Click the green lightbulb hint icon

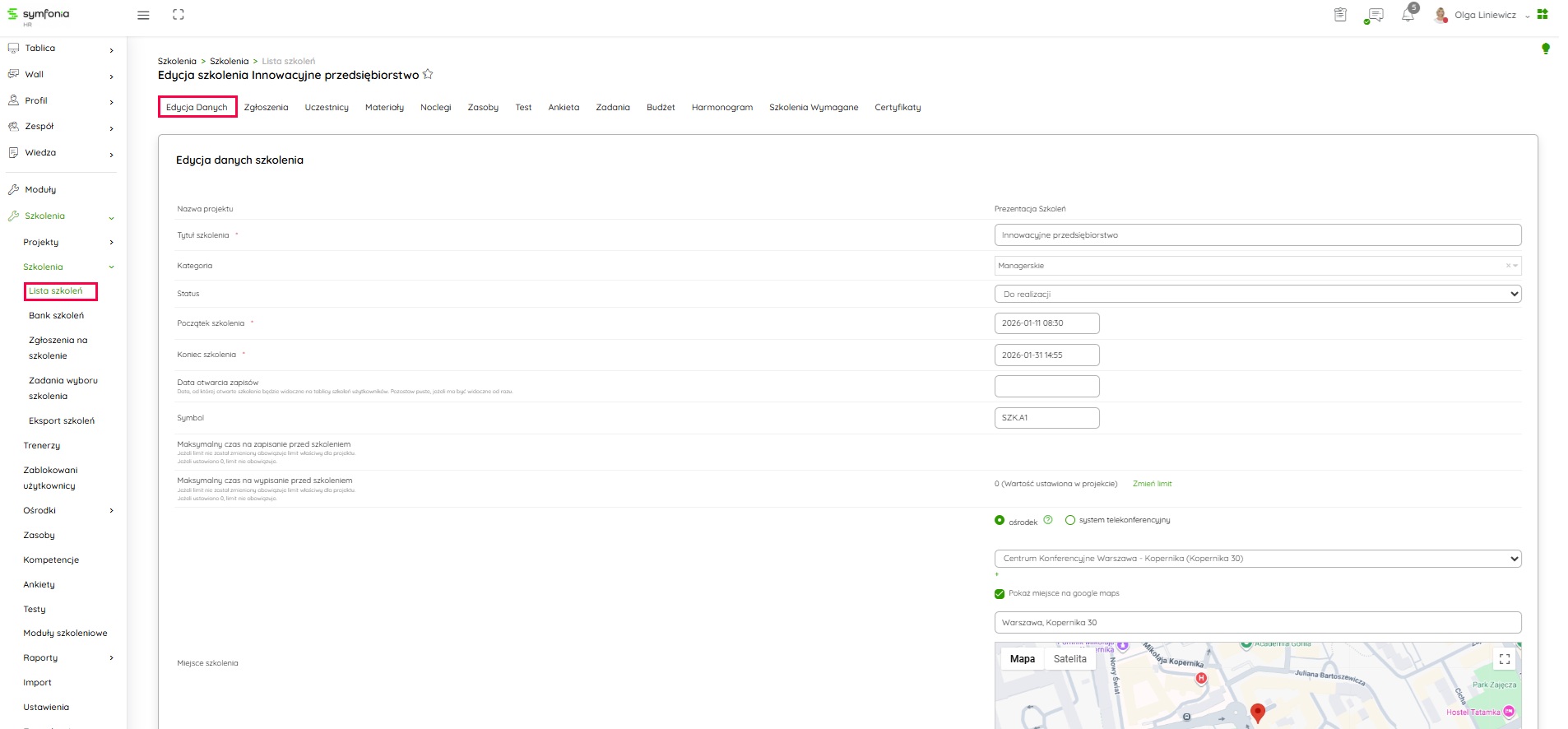pyautogui.click(x=1545, y=49)
